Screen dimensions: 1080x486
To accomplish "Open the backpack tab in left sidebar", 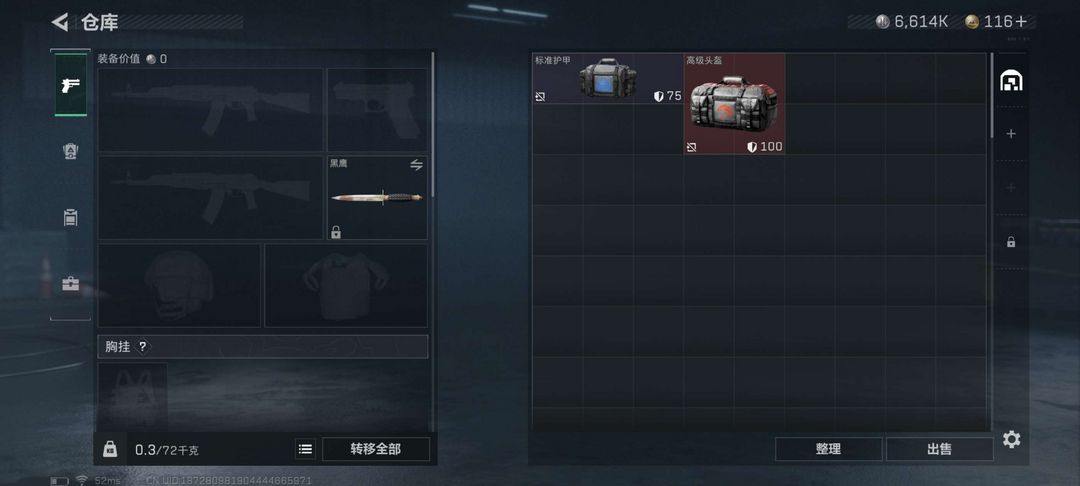I will coord(70,152).
